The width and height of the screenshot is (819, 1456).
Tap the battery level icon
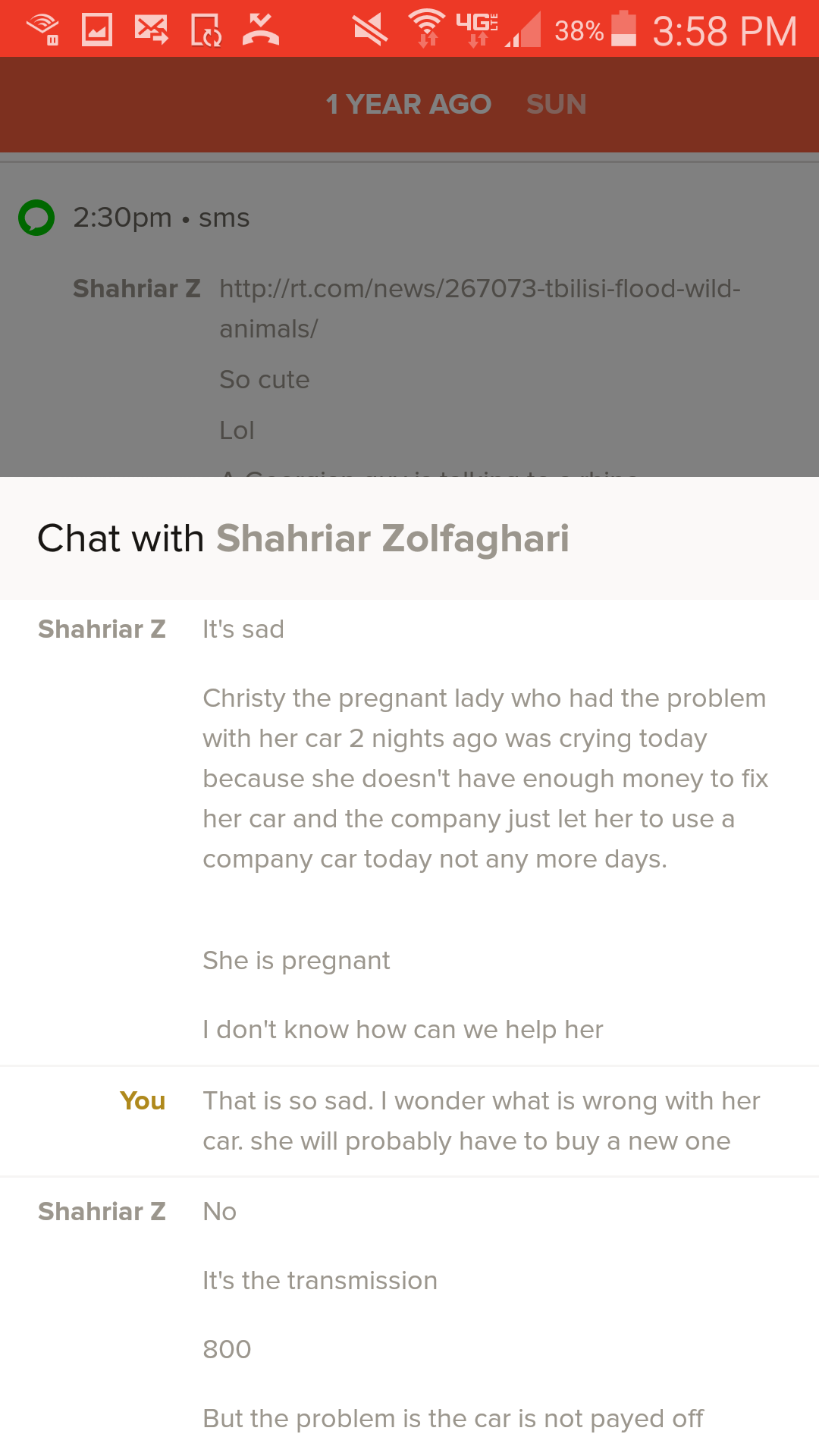click(x=623, y=29)
